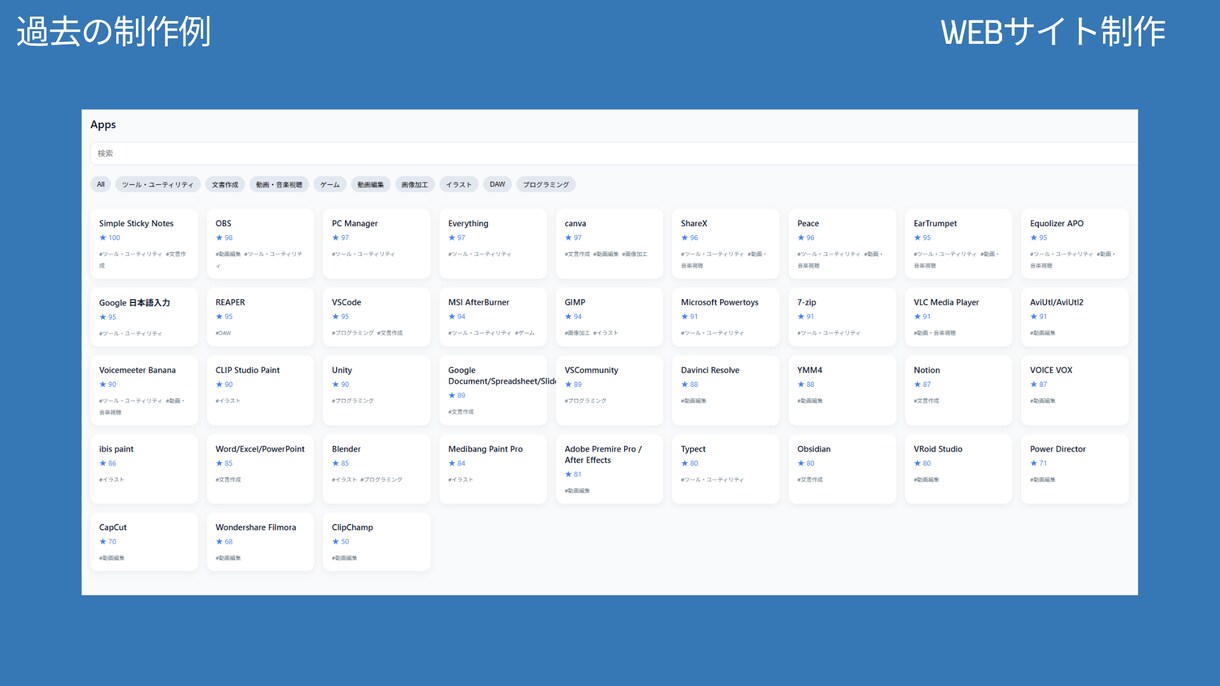Click the star icon on Simple Sticky Notes card
Viewport: 1220px width, 686px height.
pos(103,238)
